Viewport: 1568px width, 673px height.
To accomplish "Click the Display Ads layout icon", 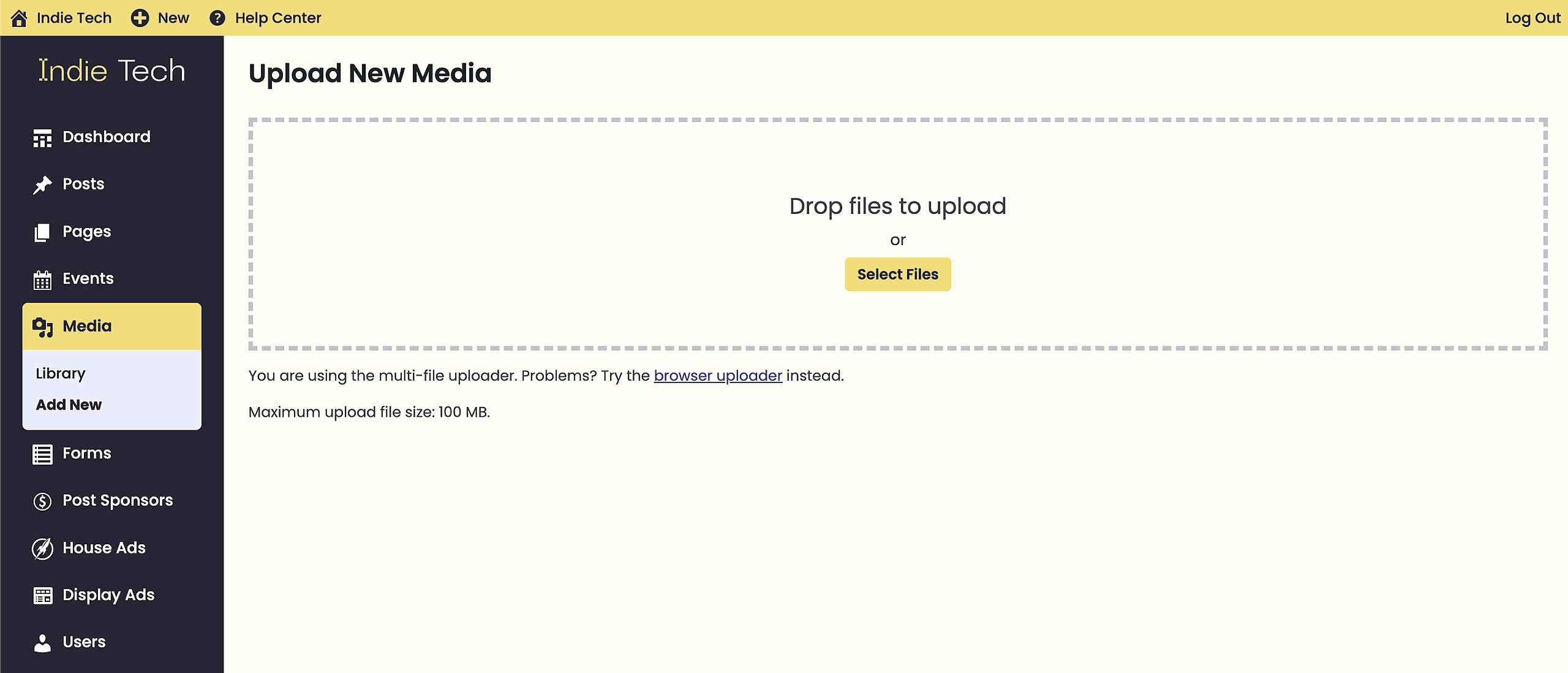I will (x=42, y=596).
